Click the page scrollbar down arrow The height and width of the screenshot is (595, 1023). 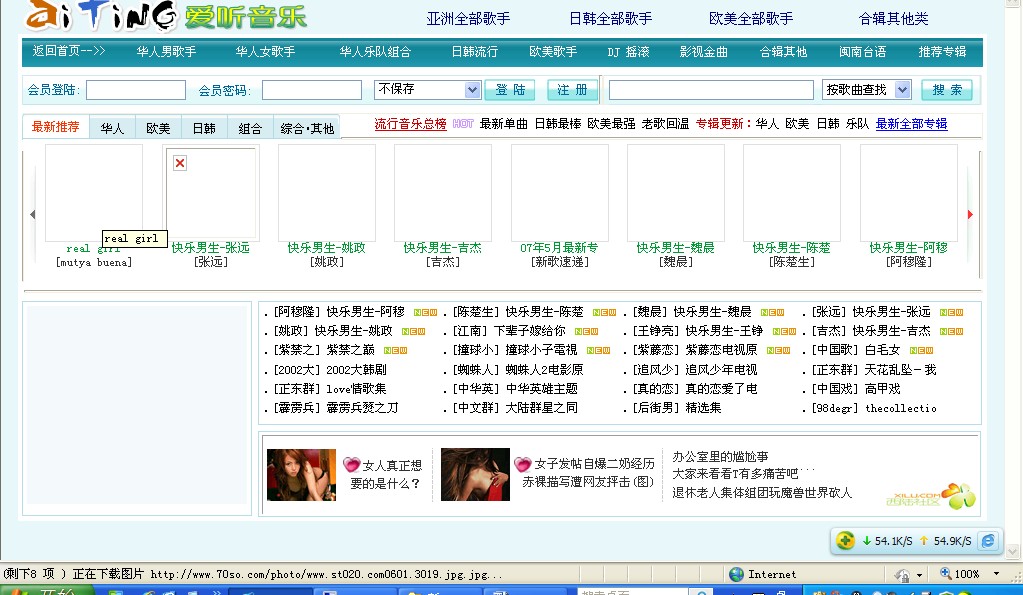pos(1013,552)
